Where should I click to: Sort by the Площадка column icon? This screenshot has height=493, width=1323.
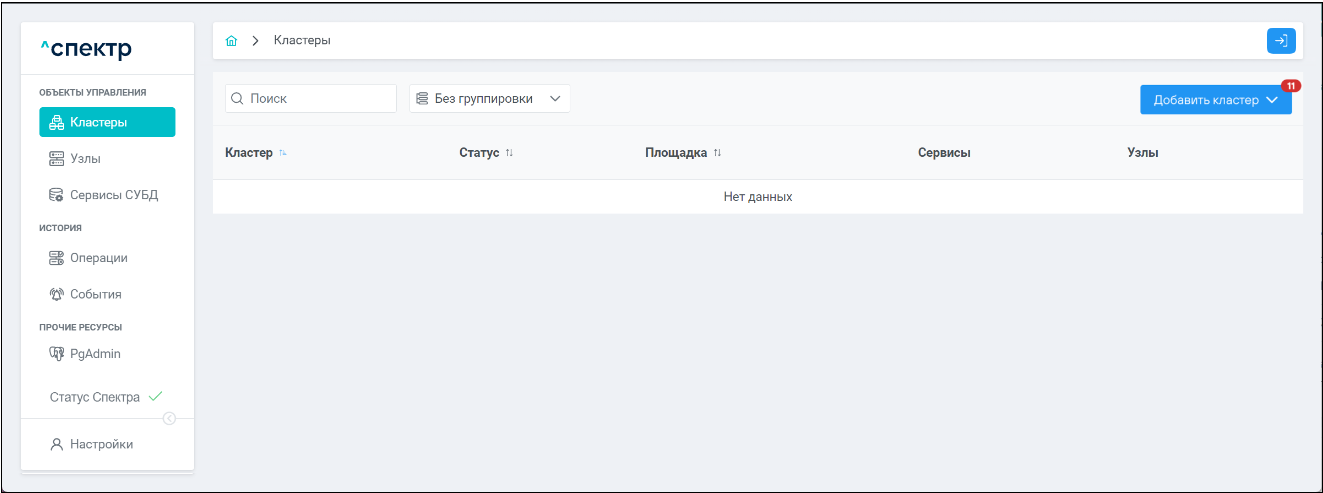pyautogui.click(x=717, y=153)
